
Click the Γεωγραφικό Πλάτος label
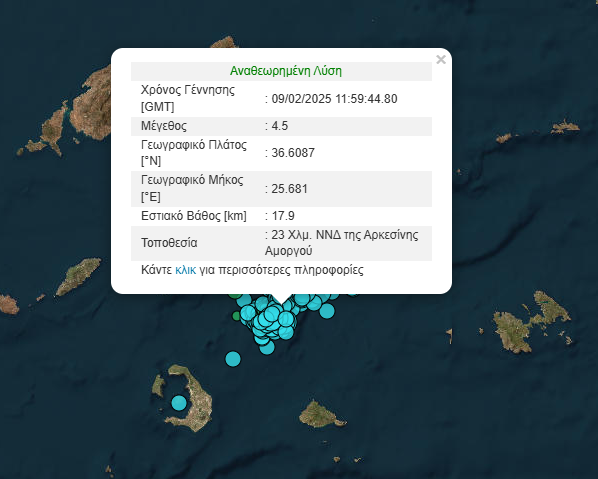click(194, 145)
